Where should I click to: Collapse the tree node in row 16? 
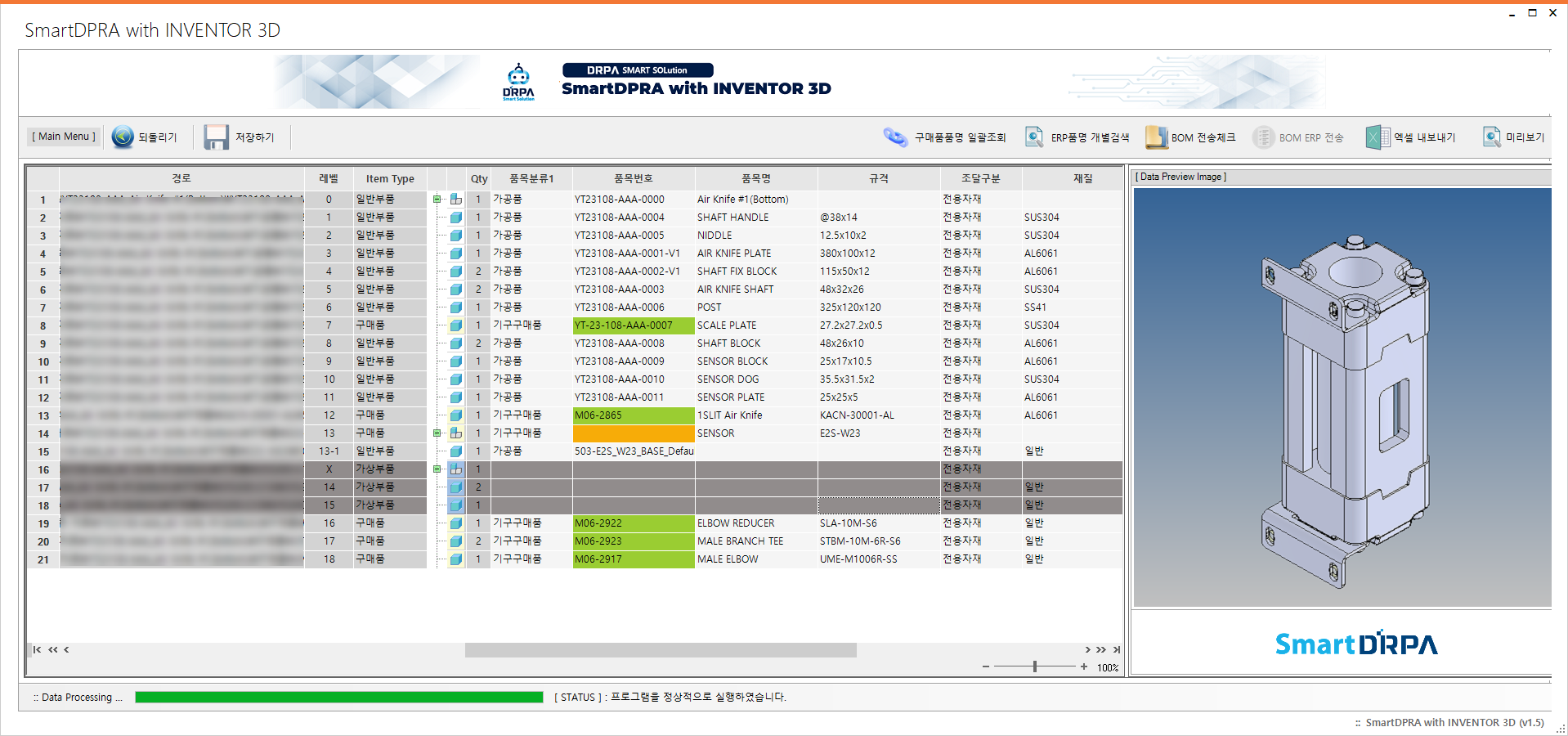pyautogui.click(x=437, y=469)
